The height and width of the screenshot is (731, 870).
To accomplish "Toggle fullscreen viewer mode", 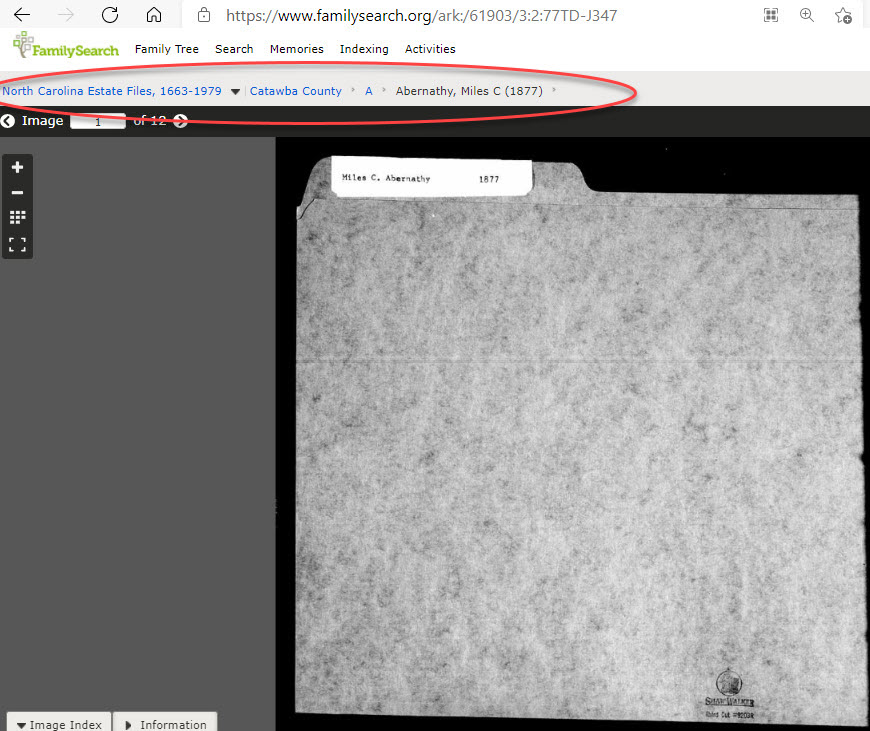I will pyautogui.click(x=17, y=243).
